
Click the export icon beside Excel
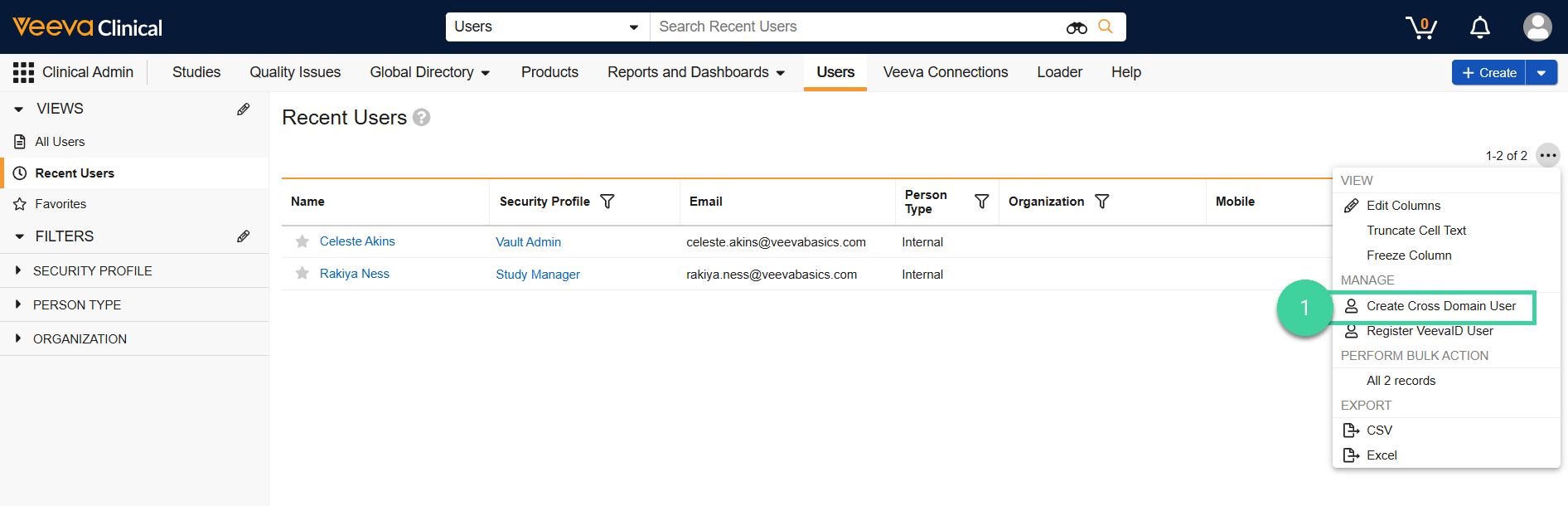click(x=1351, y=455)
